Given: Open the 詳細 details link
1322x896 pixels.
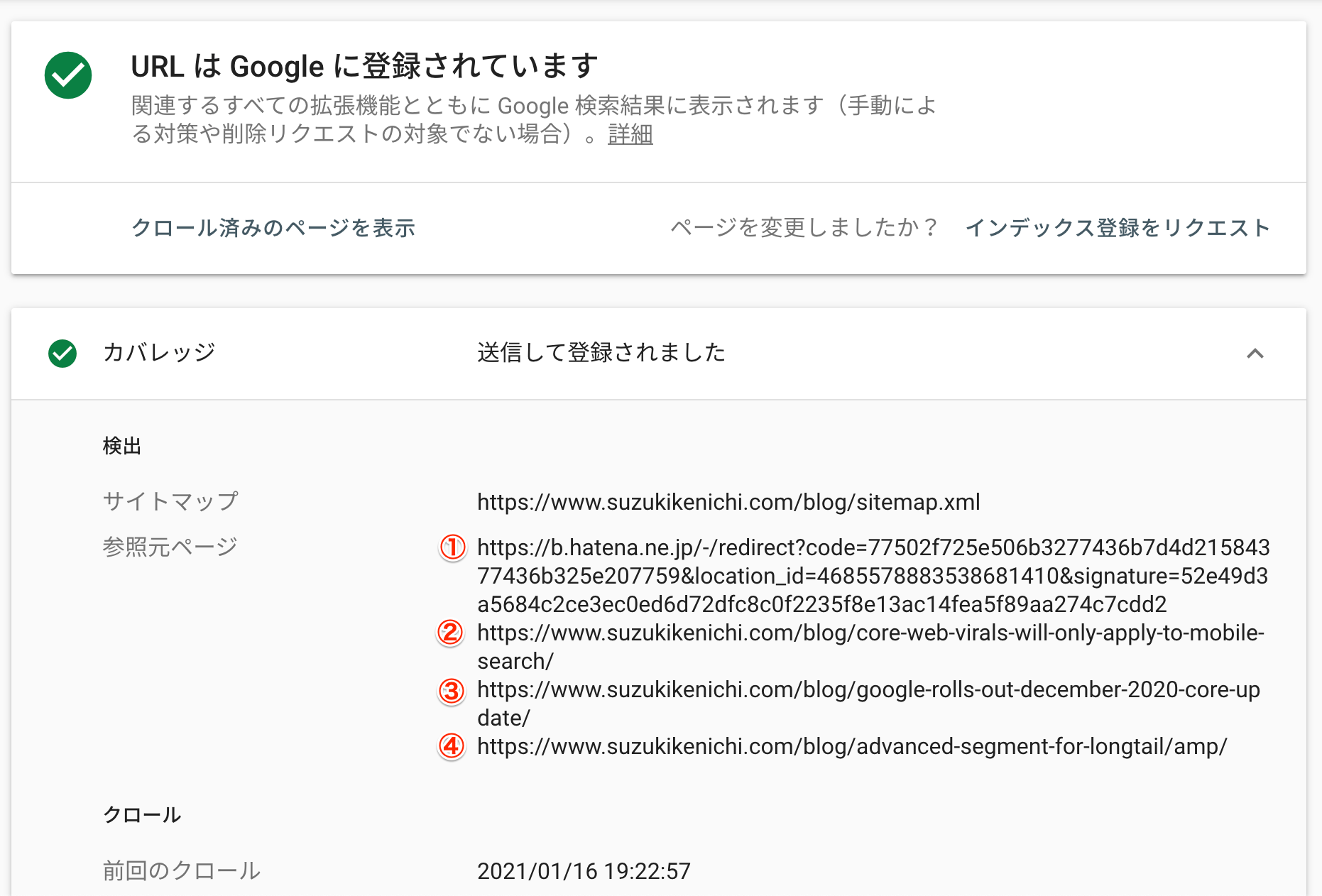Looking at the screenshot, I should (630, 134).
